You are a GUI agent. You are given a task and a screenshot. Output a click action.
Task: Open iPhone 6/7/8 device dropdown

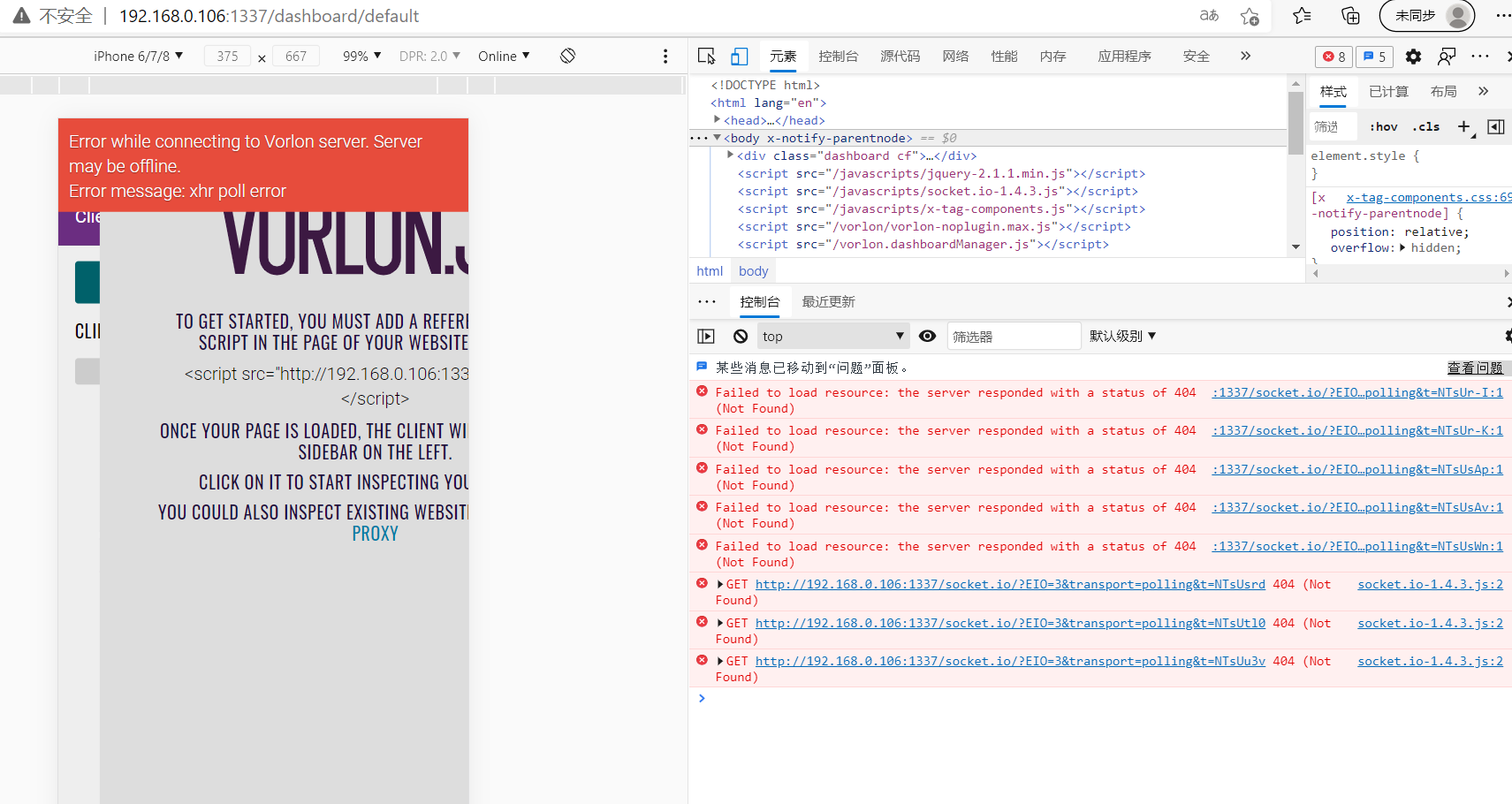(138, 56)
